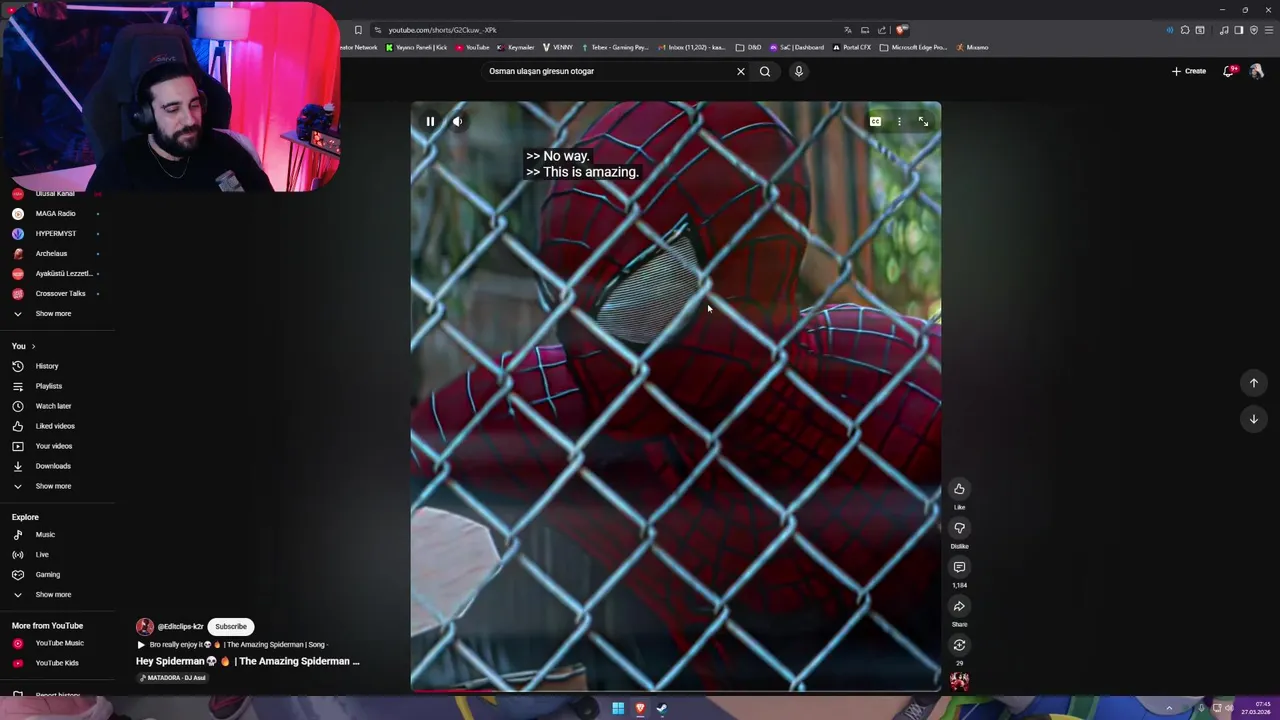Open Liked videos in the sidebar
Viewport: 1280px width, 720px height.
(55, 426)
